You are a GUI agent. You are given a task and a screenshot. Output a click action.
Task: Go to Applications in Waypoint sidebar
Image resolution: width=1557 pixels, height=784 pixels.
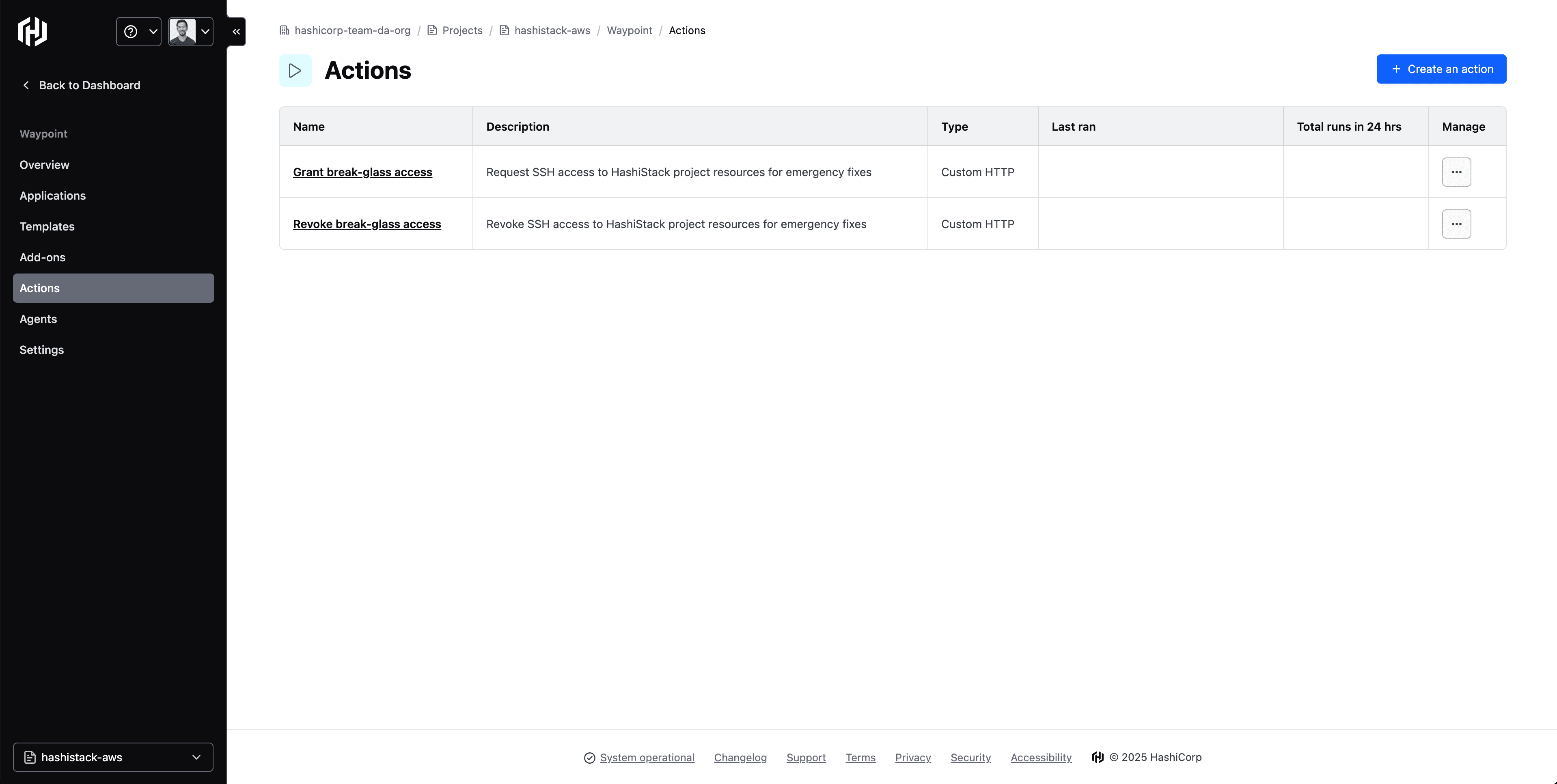(x=53, y=196)
